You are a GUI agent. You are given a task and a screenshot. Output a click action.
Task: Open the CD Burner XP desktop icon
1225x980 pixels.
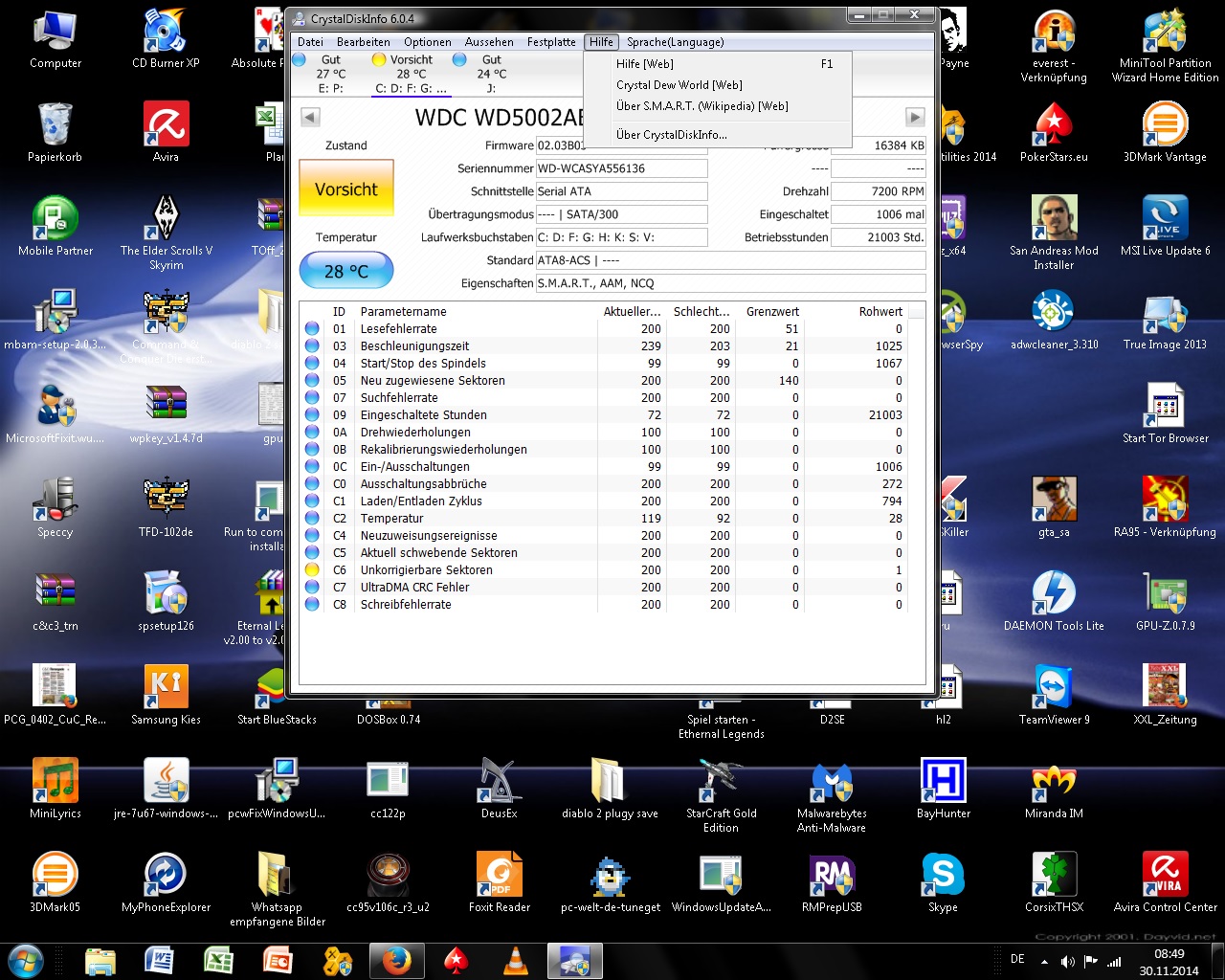(x=166, y=39)
